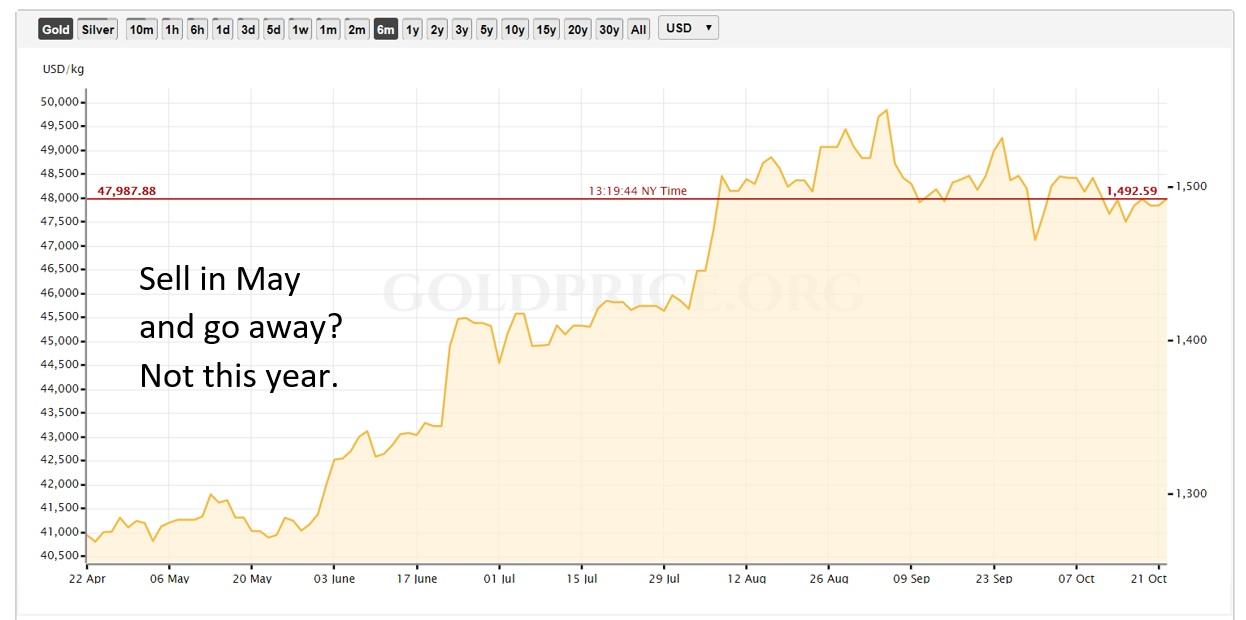Viewport: 1246px width, 620px height.
Task: Show the 3y price history
Action: [461, 29]
